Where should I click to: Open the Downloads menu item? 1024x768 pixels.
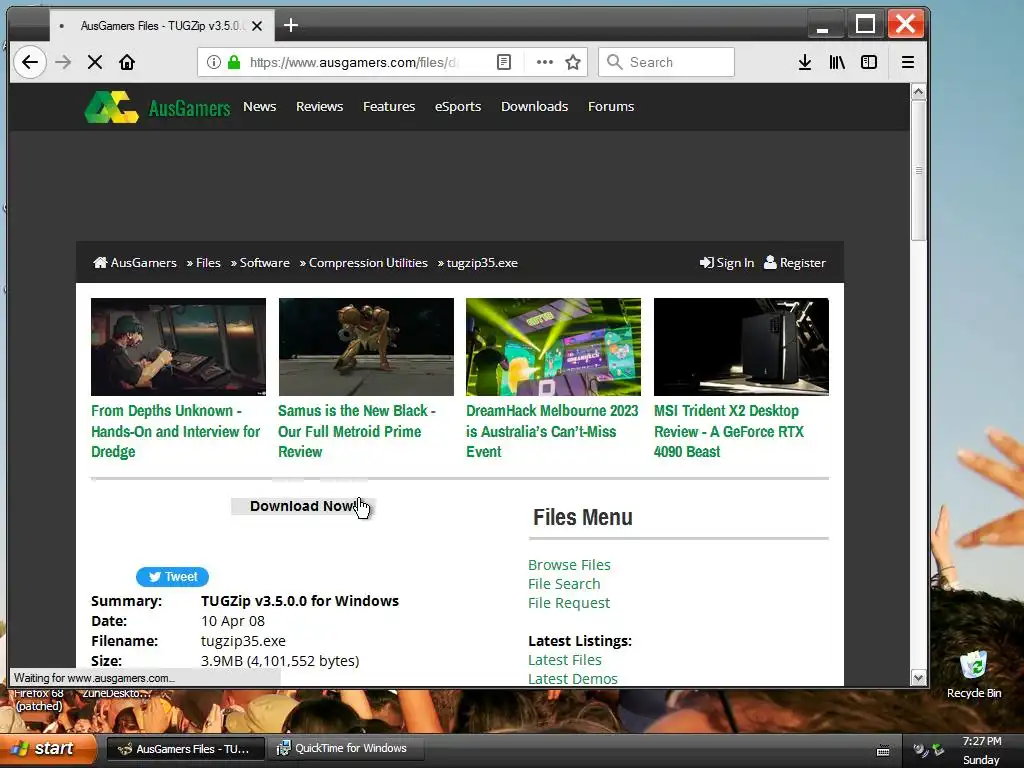[534, 106]
